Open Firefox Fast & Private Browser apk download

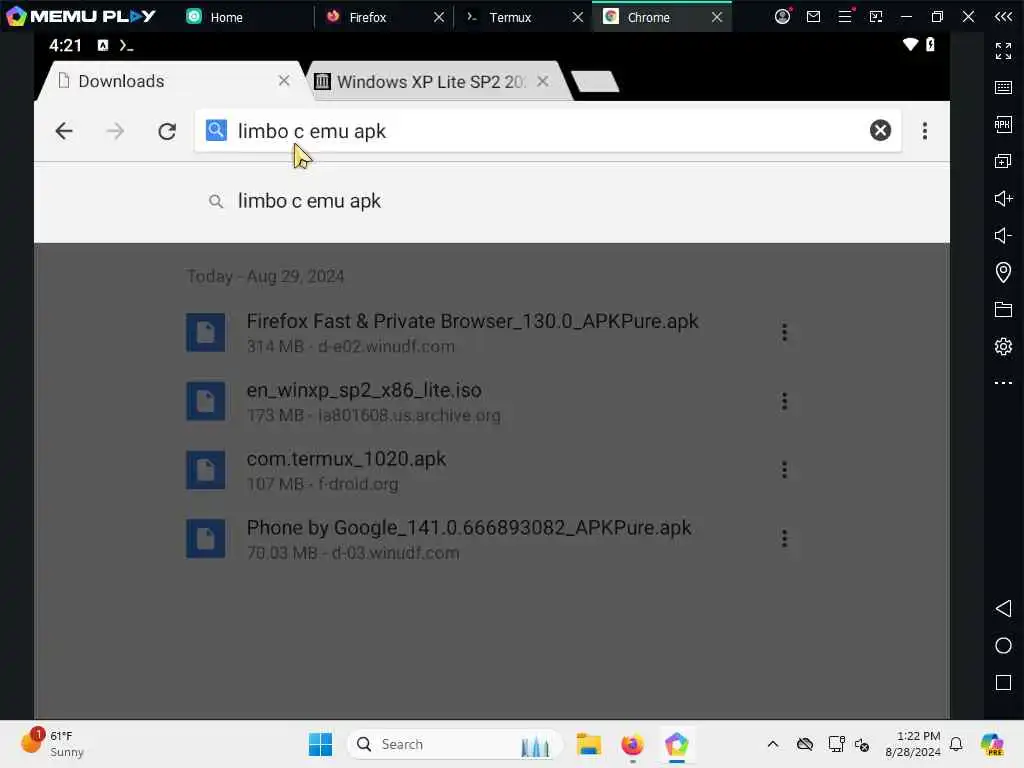473,333
